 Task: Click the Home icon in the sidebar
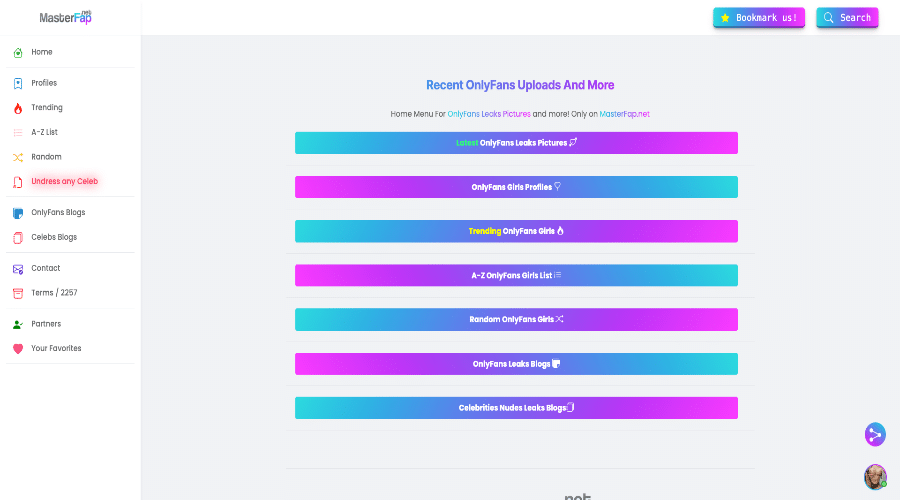tap(18, 52)
